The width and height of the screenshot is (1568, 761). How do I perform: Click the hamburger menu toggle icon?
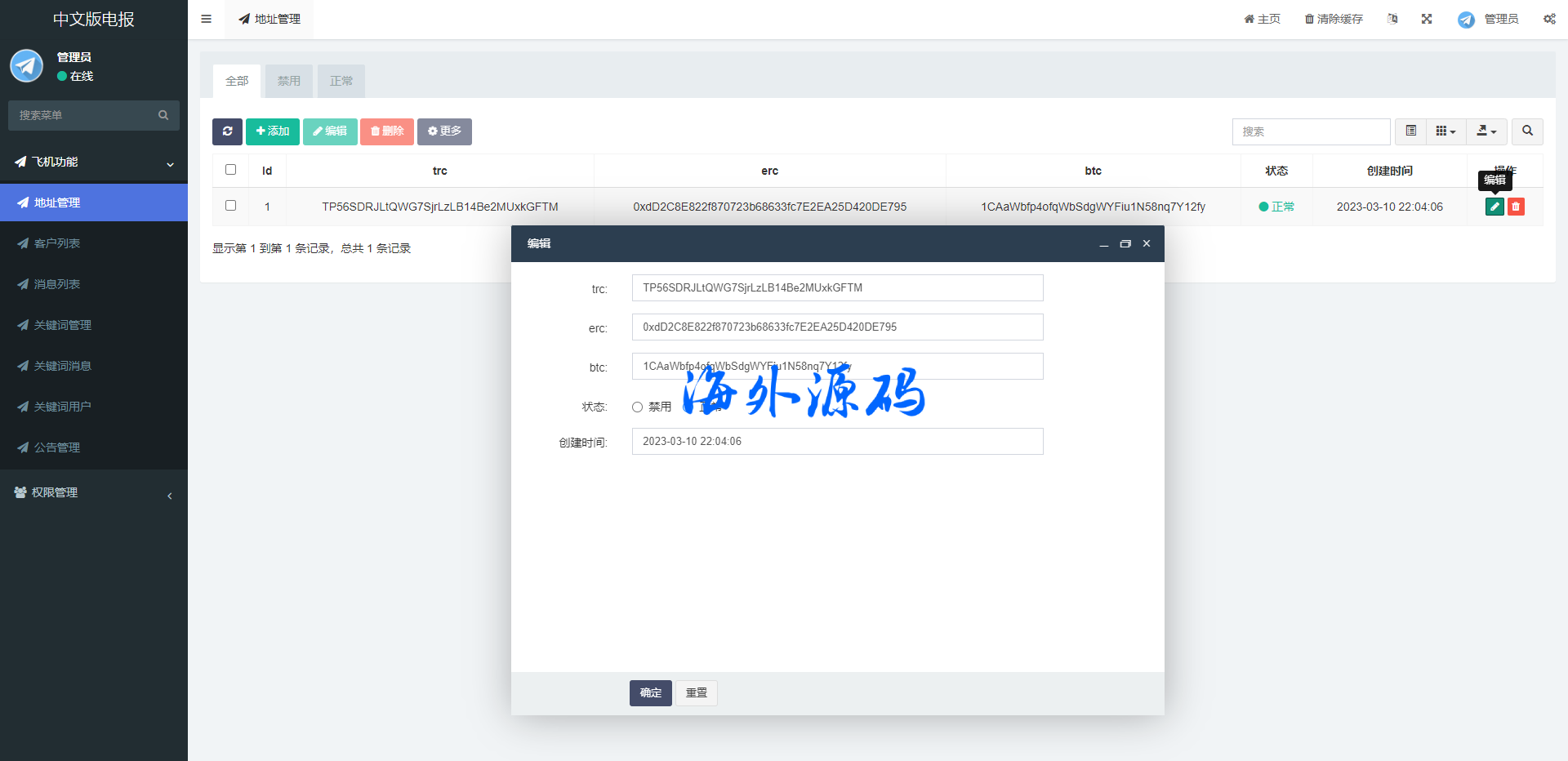coord(207,19)
